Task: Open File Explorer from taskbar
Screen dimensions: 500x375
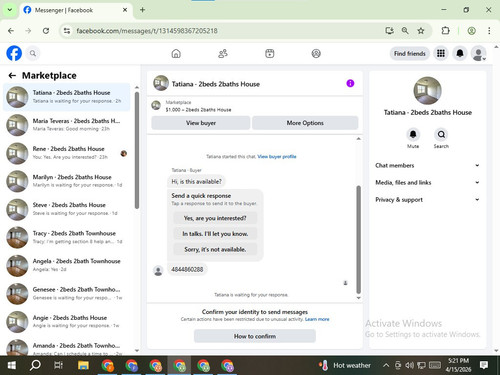Action: (83, 365)
